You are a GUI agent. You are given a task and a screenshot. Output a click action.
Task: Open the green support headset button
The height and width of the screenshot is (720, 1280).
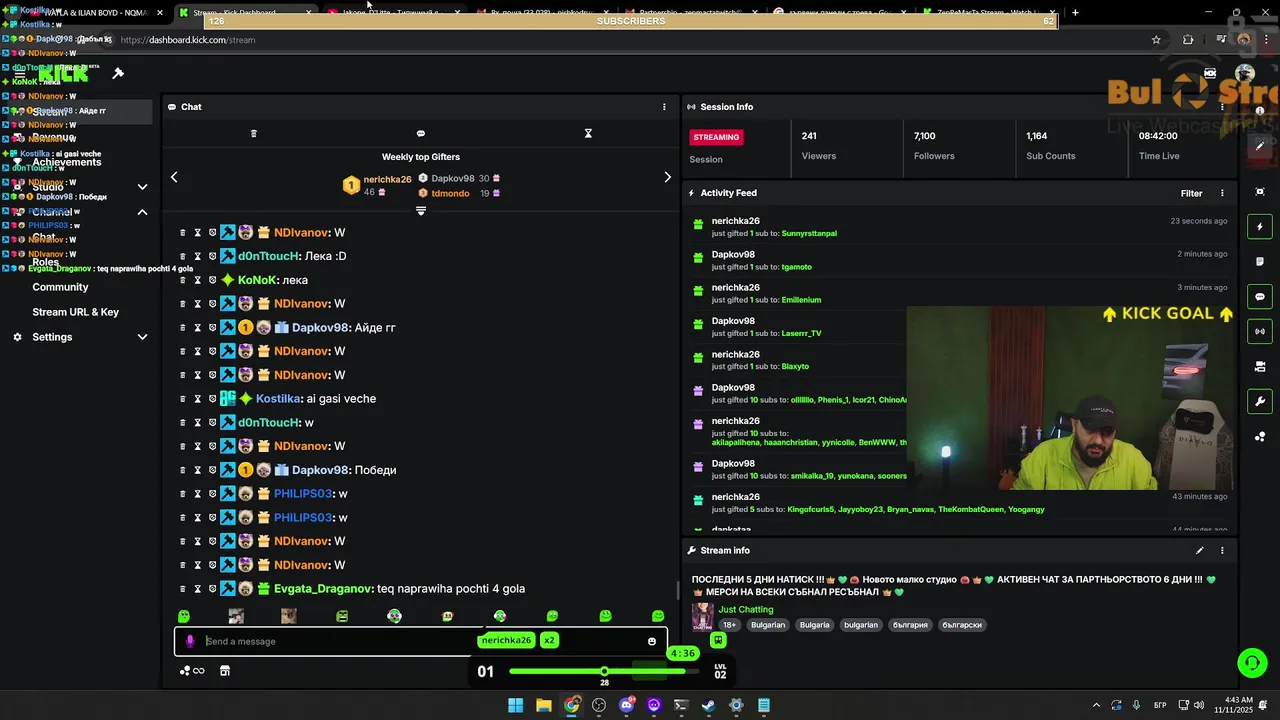tap(1251, 662)
